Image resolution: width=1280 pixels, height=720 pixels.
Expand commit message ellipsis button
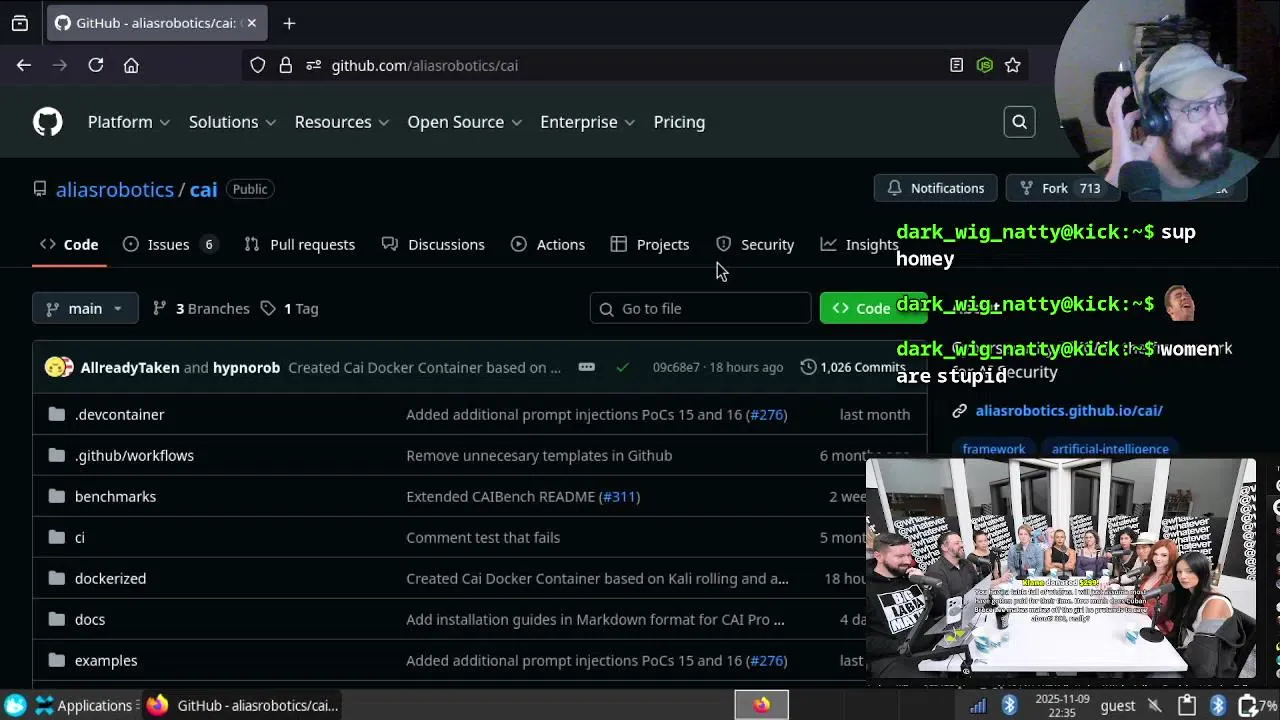click(587, 368)
